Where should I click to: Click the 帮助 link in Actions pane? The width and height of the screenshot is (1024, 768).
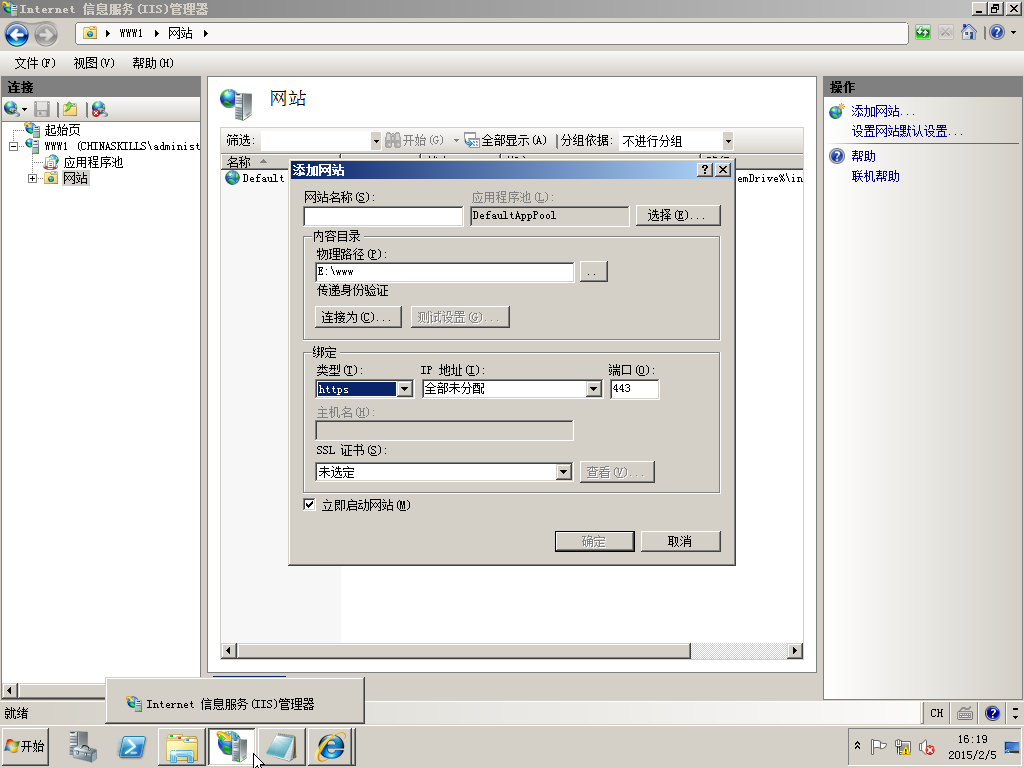863,156
